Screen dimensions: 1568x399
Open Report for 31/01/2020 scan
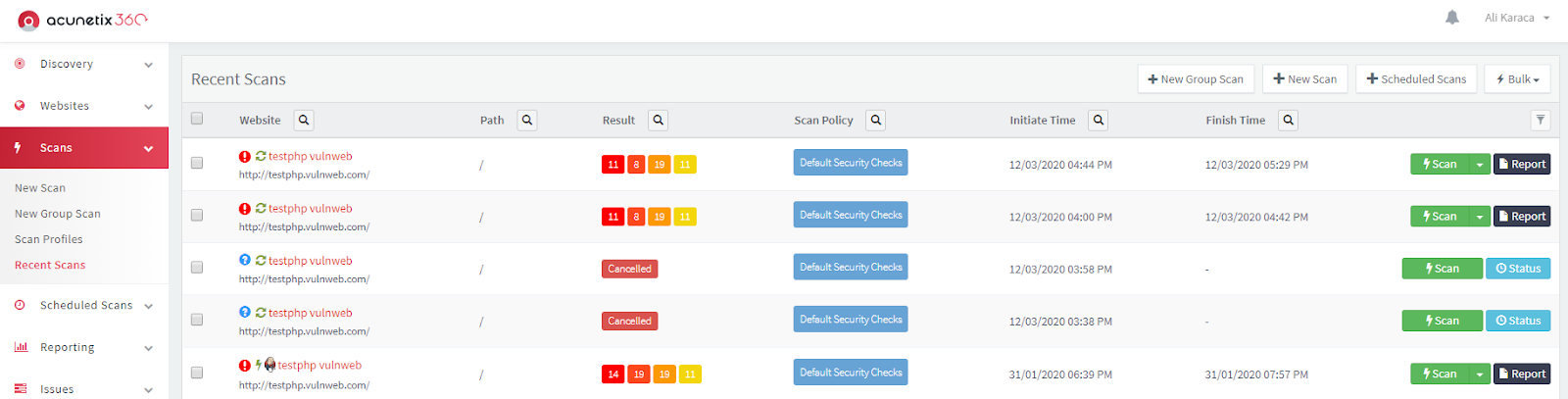click(1522, 374)
